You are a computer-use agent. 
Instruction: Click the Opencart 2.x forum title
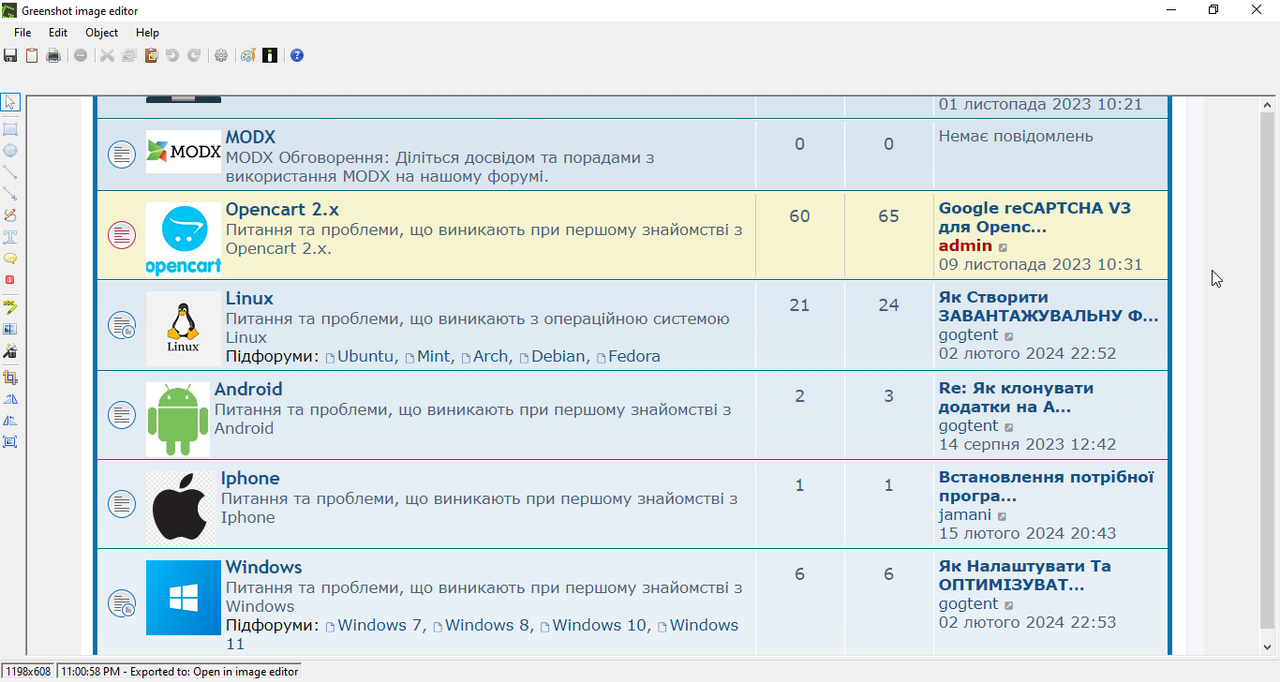click(282, 209)
